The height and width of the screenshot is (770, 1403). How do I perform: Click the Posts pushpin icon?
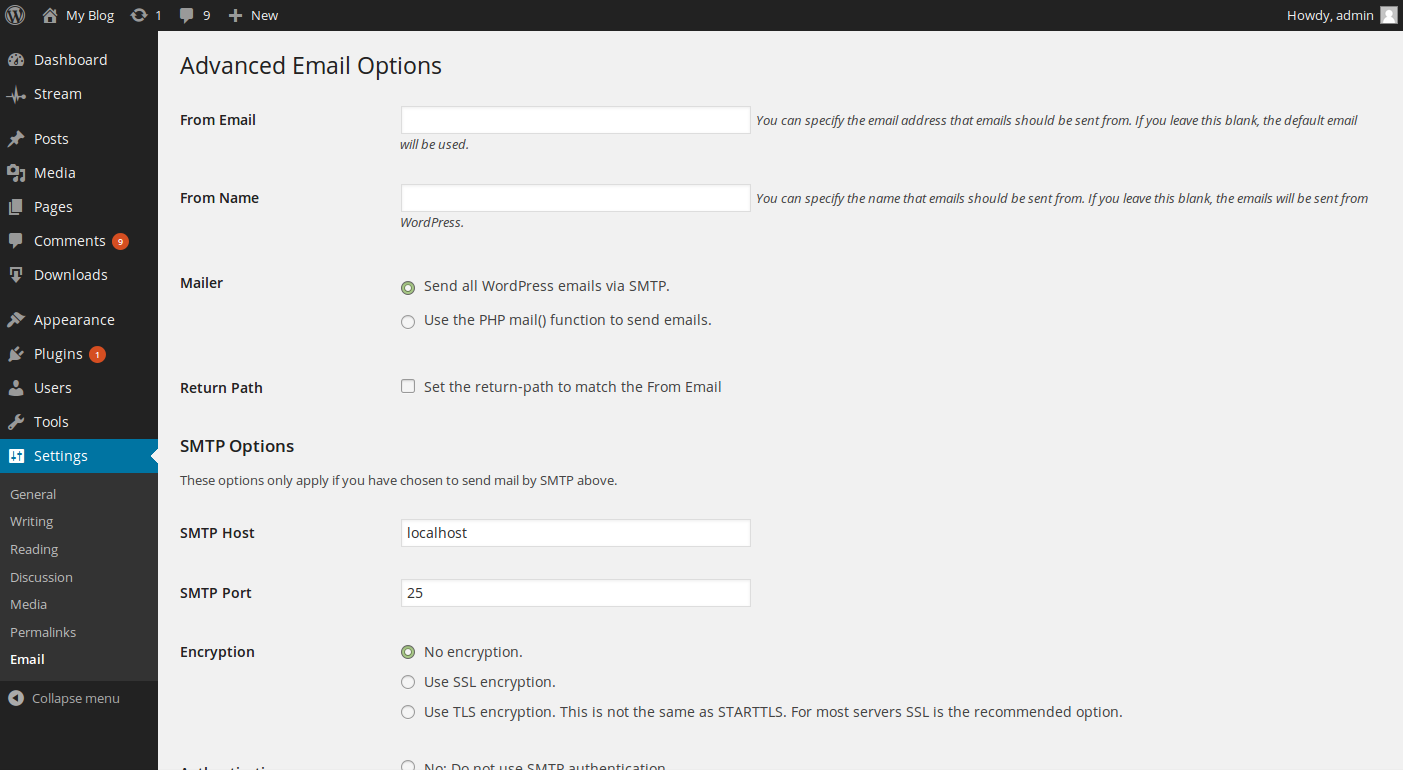[16, 139]
